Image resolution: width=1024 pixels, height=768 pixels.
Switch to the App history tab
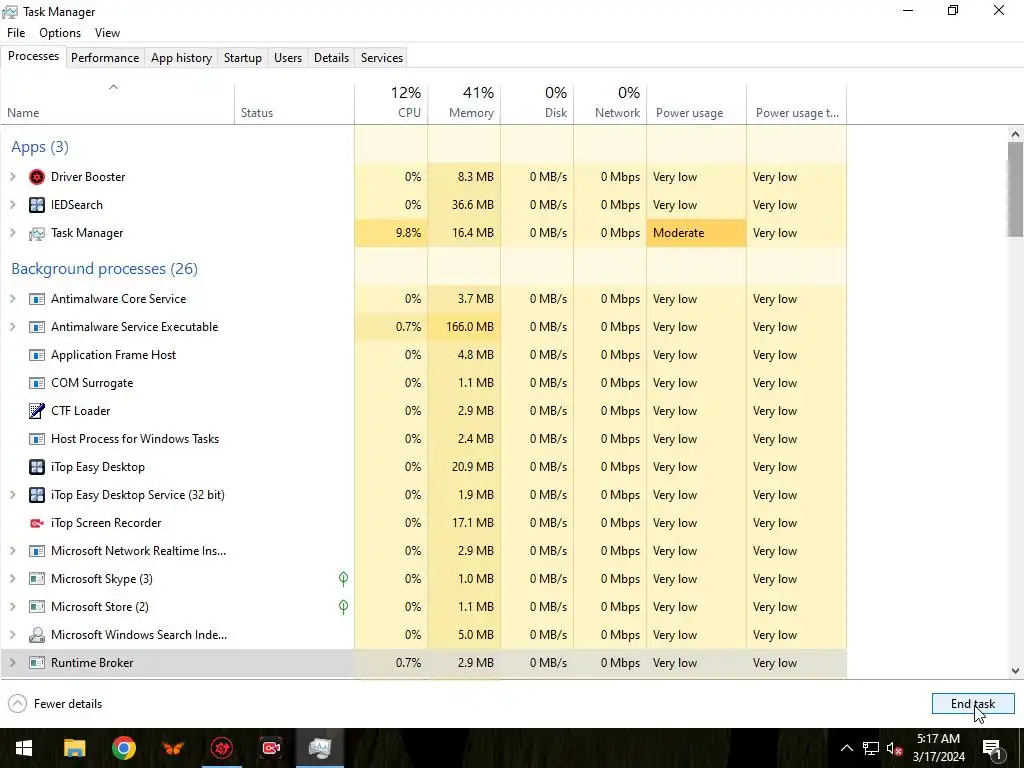(182, 57)
